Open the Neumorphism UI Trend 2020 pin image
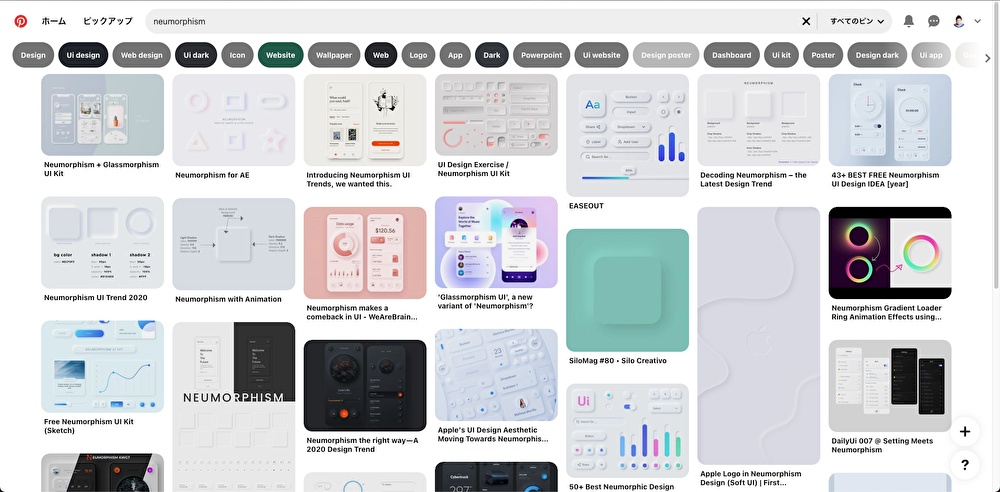 tap(103, 242)
